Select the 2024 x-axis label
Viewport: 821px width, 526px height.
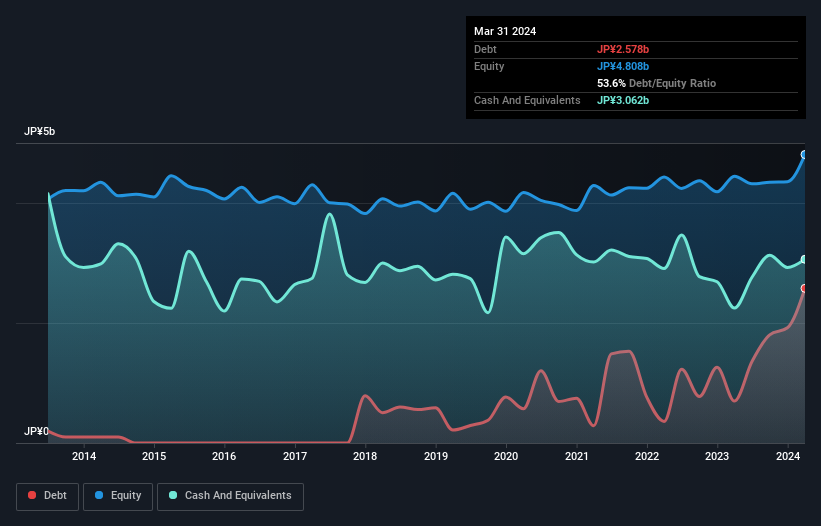[x=788, y=456]
